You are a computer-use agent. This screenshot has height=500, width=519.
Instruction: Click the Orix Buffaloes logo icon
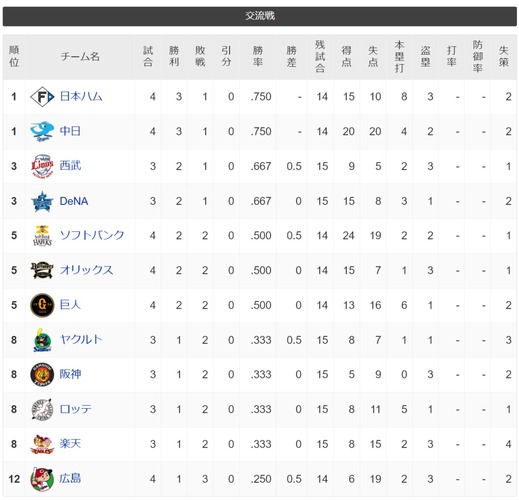[x=42, y=270]
